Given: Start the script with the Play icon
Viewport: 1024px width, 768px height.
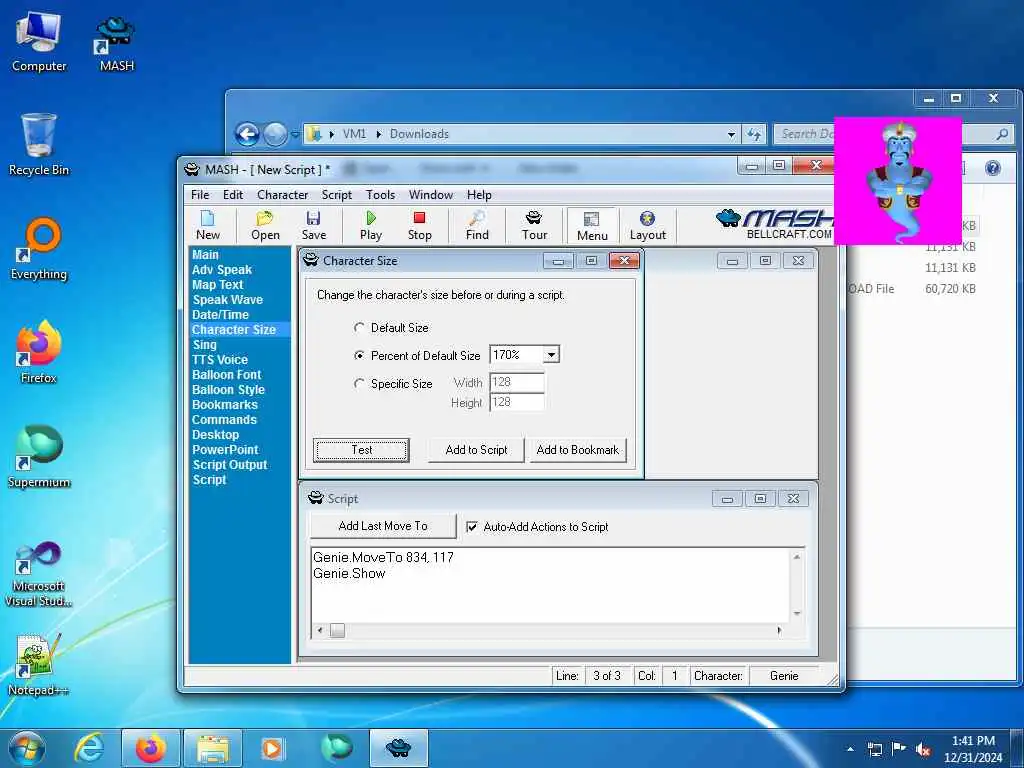Looking at the screenshot, I should pyautogui.click(x=370, y=225).
